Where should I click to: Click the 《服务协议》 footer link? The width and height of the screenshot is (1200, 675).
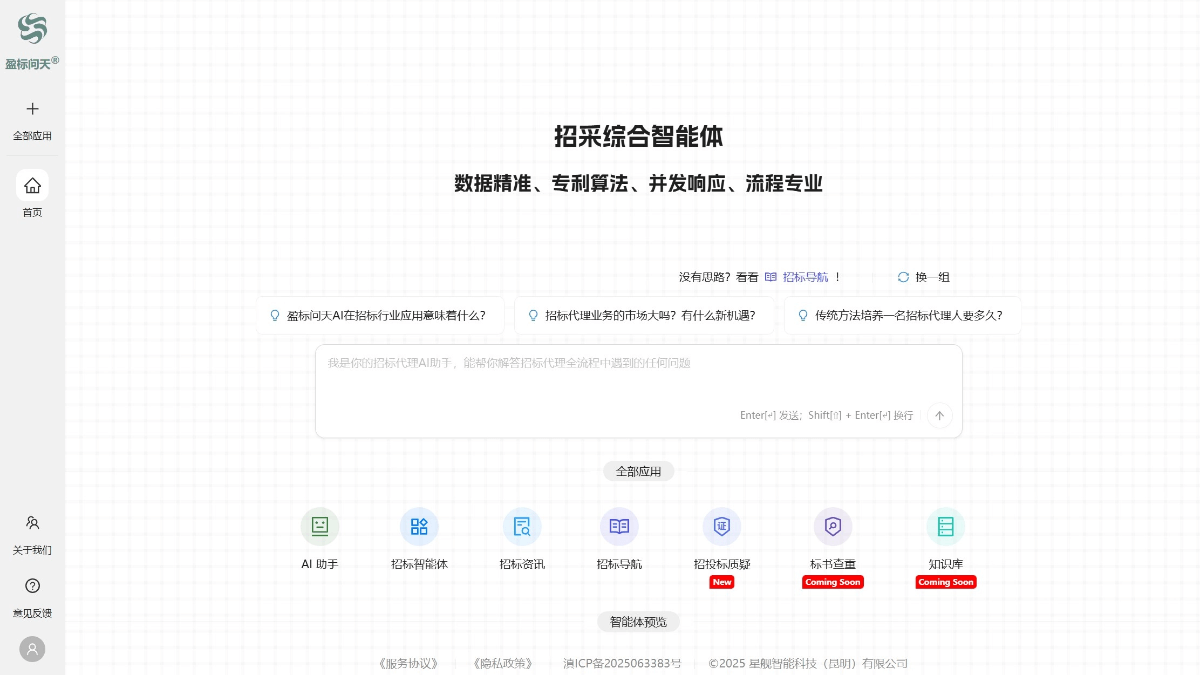[406, 663]
